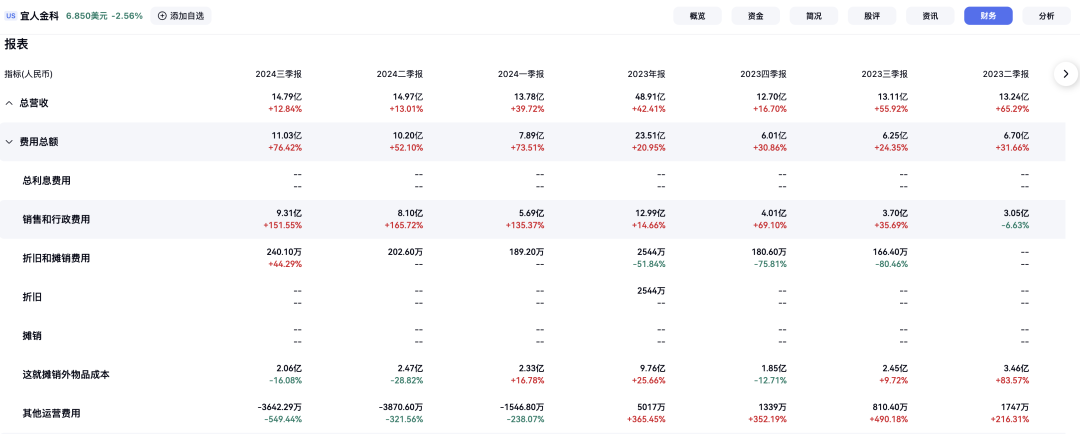Click the 宜人金科 stock name

(39, 16)
